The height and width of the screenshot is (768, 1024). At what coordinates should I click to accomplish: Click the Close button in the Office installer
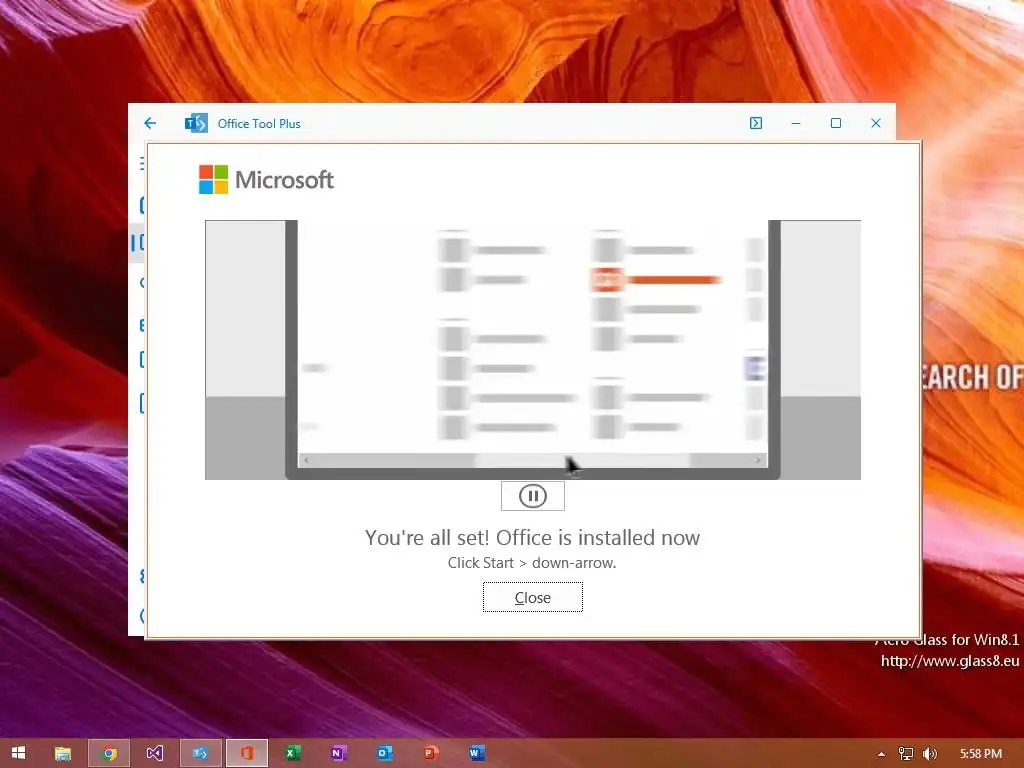[x=532, y=597]
